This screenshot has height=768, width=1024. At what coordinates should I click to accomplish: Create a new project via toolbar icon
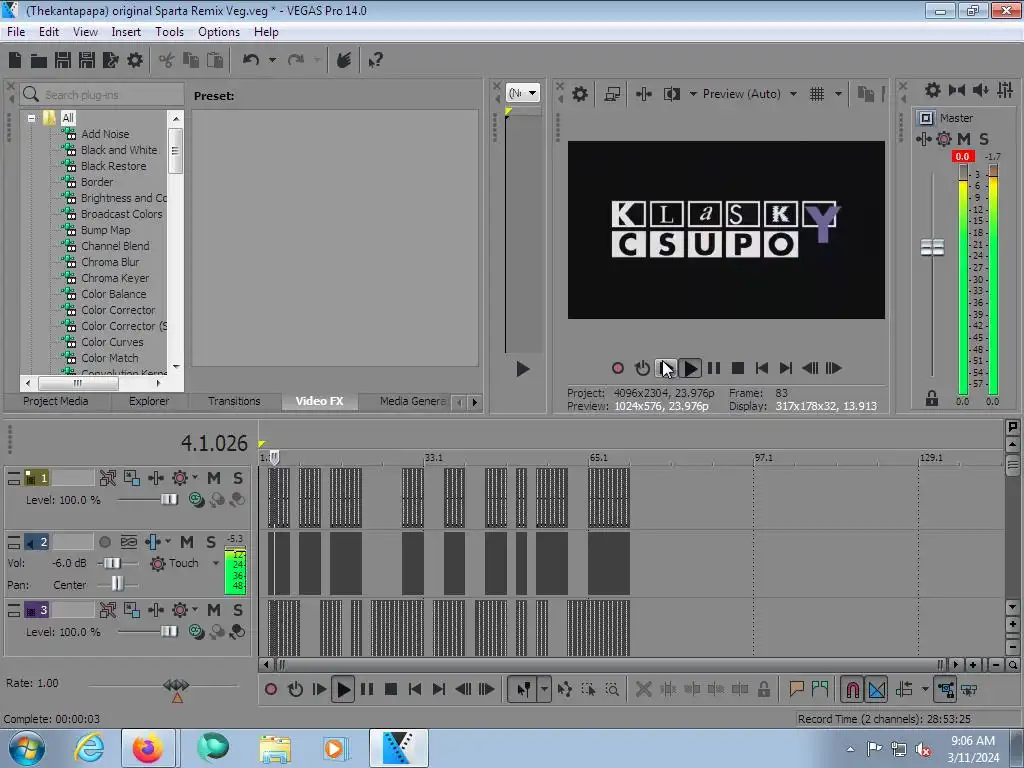click(15, 60)
